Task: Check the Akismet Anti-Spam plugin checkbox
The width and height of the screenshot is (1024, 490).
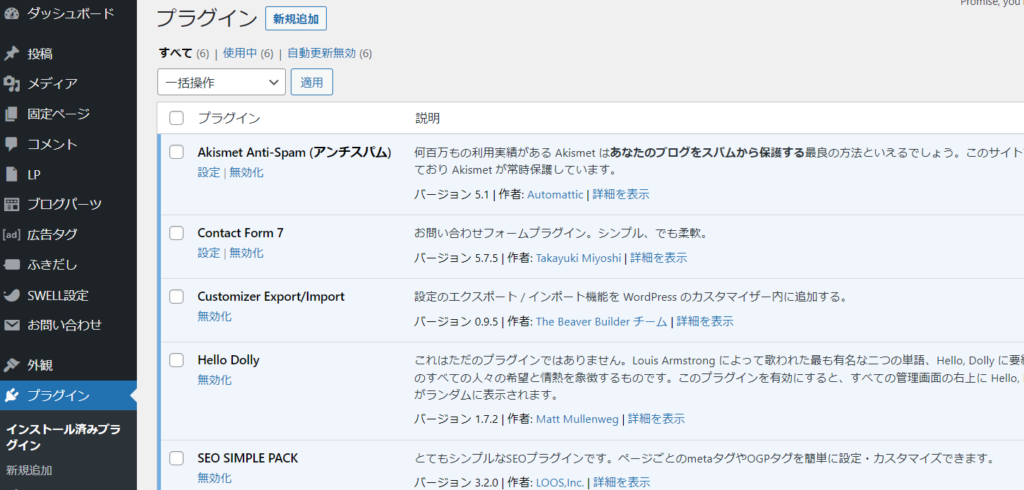Action: point(176,152)
